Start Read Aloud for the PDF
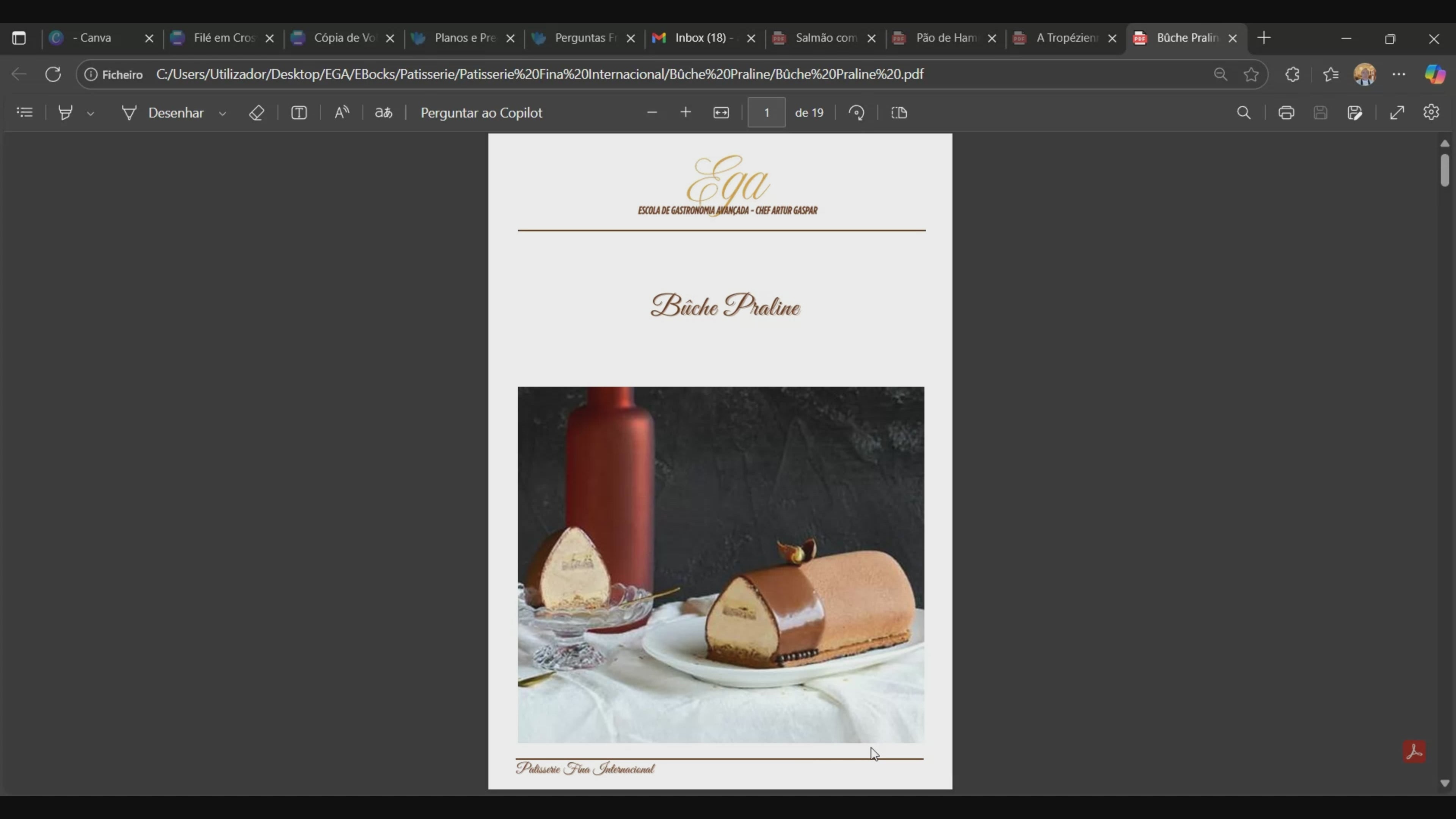The image size is (1456, 819). click(341, 112)
